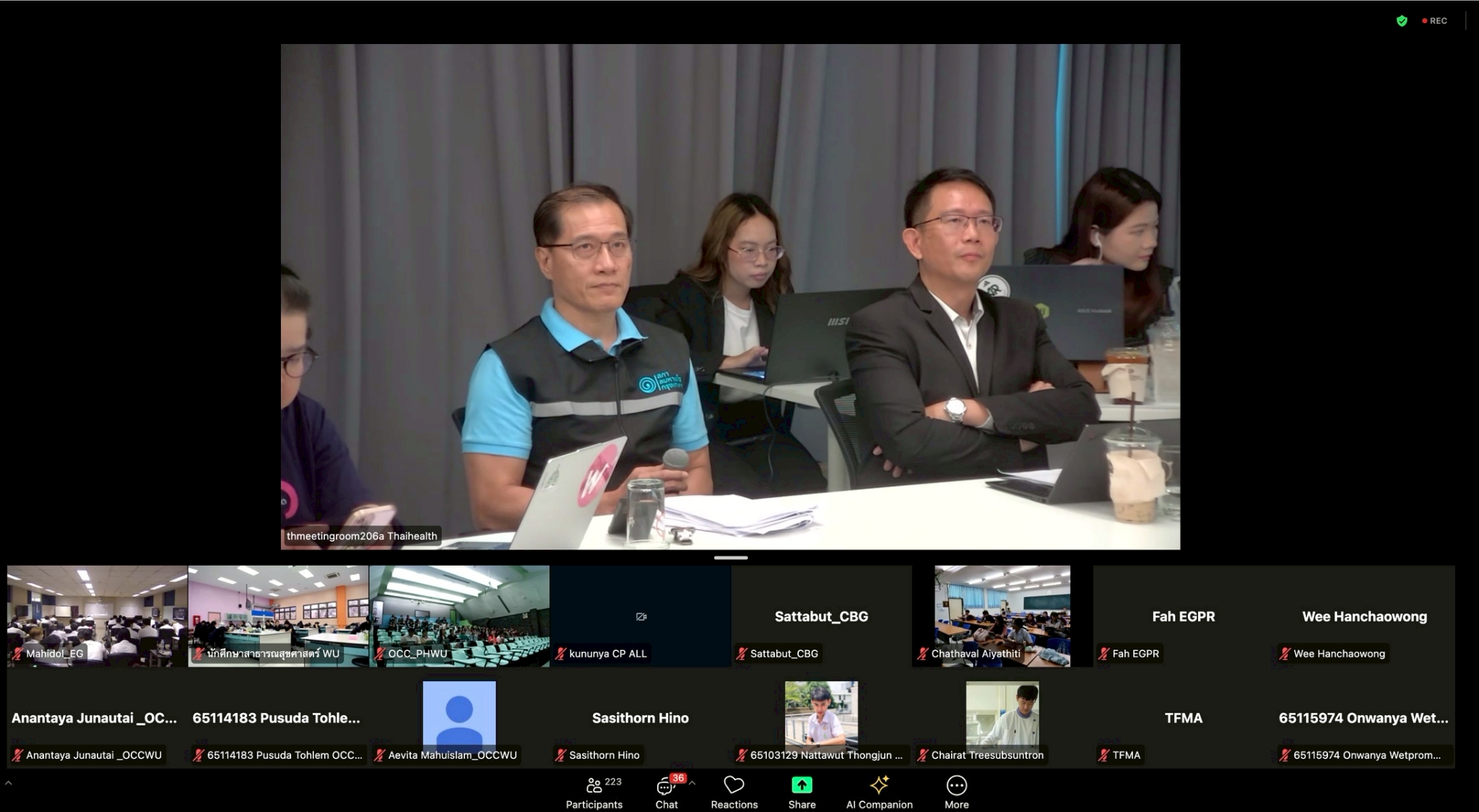Screen dimensions: 1479x812
Task: Click the green Share screen icon
Action: (x=802, y=785)
